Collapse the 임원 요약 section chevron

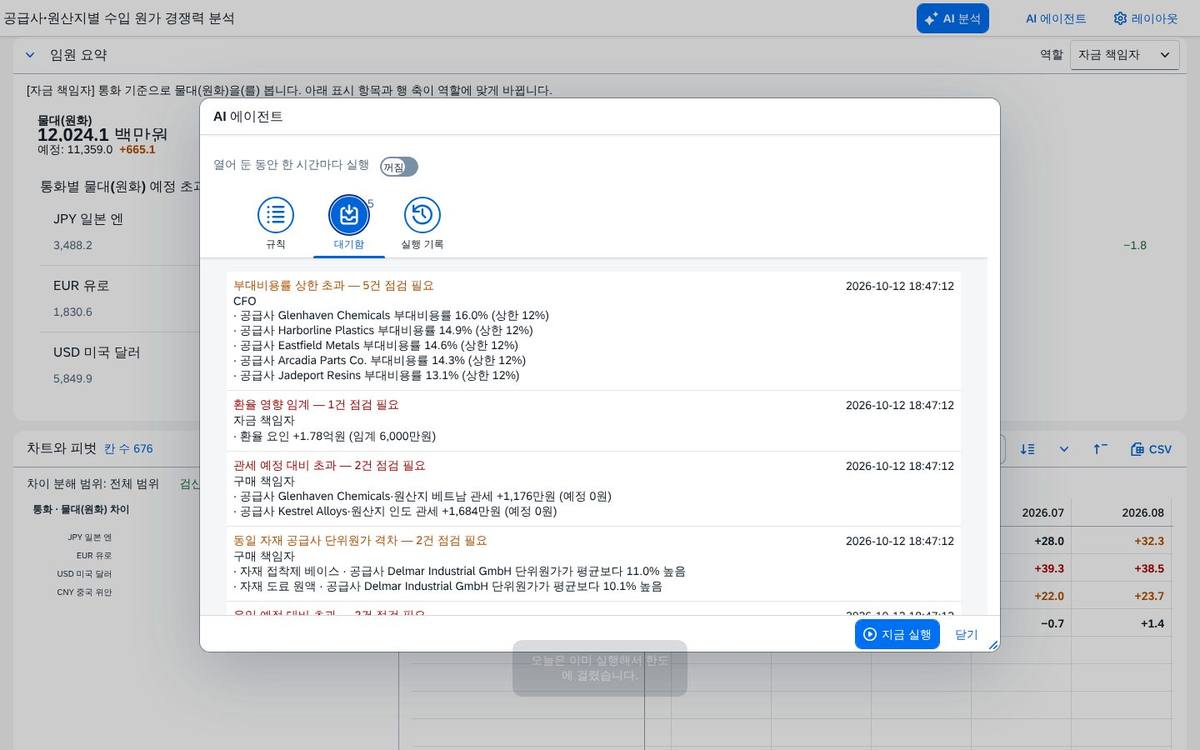tap(29, 55)
